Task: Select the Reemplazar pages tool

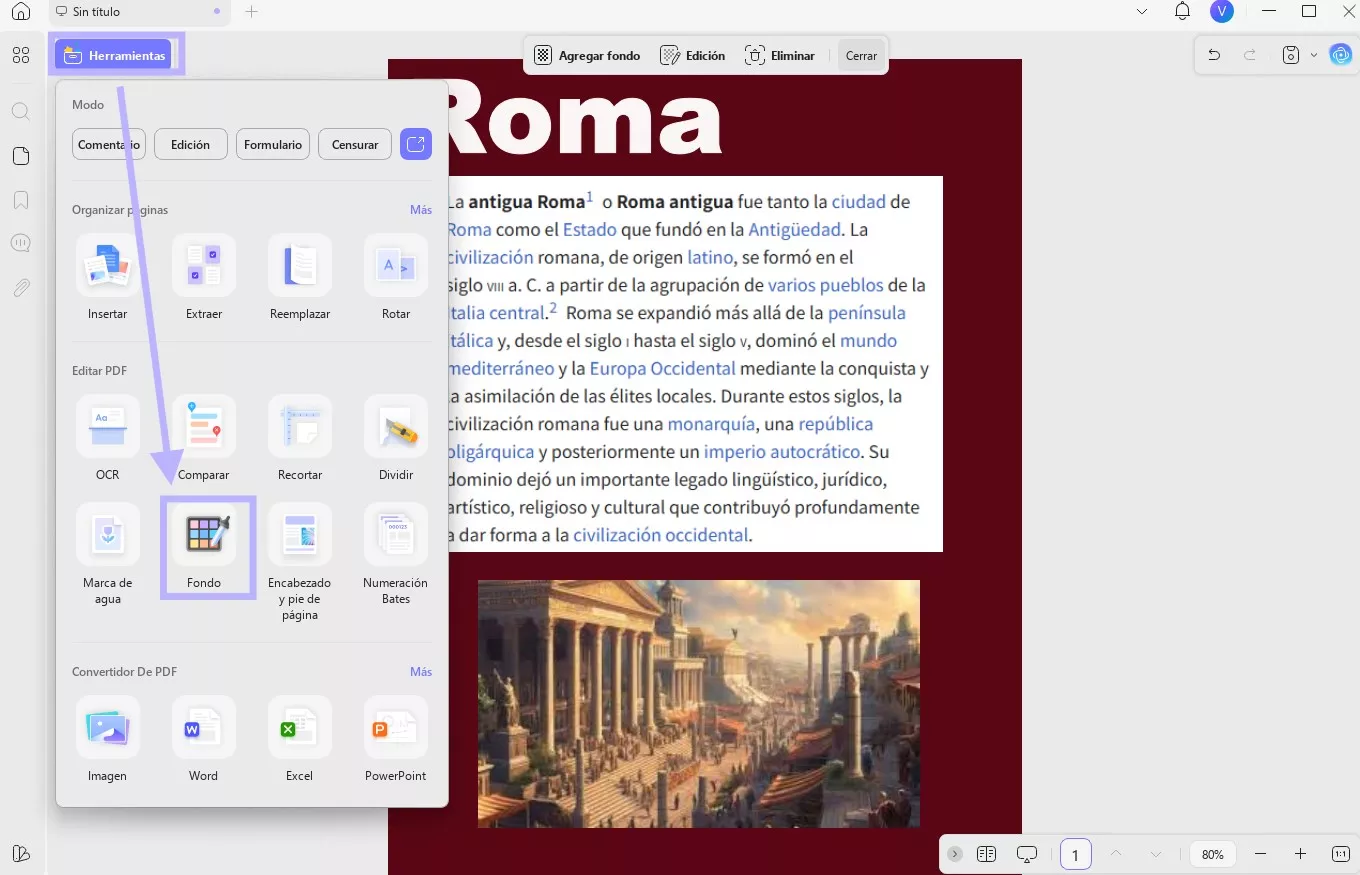Action: (300, 277)
